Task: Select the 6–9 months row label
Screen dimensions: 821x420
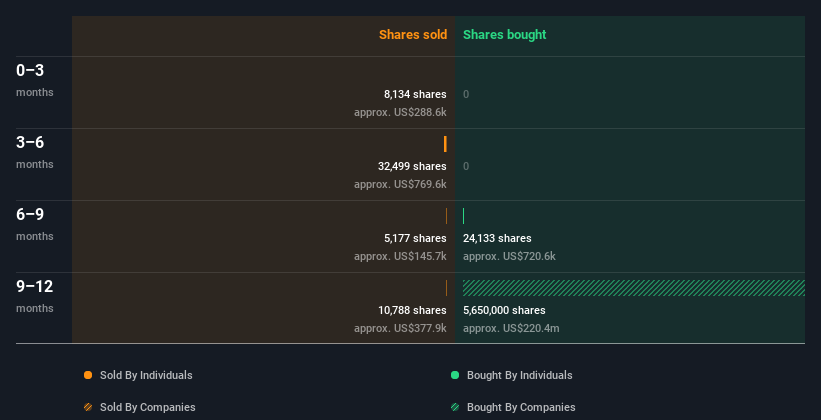Action: [x=31, y=215]
